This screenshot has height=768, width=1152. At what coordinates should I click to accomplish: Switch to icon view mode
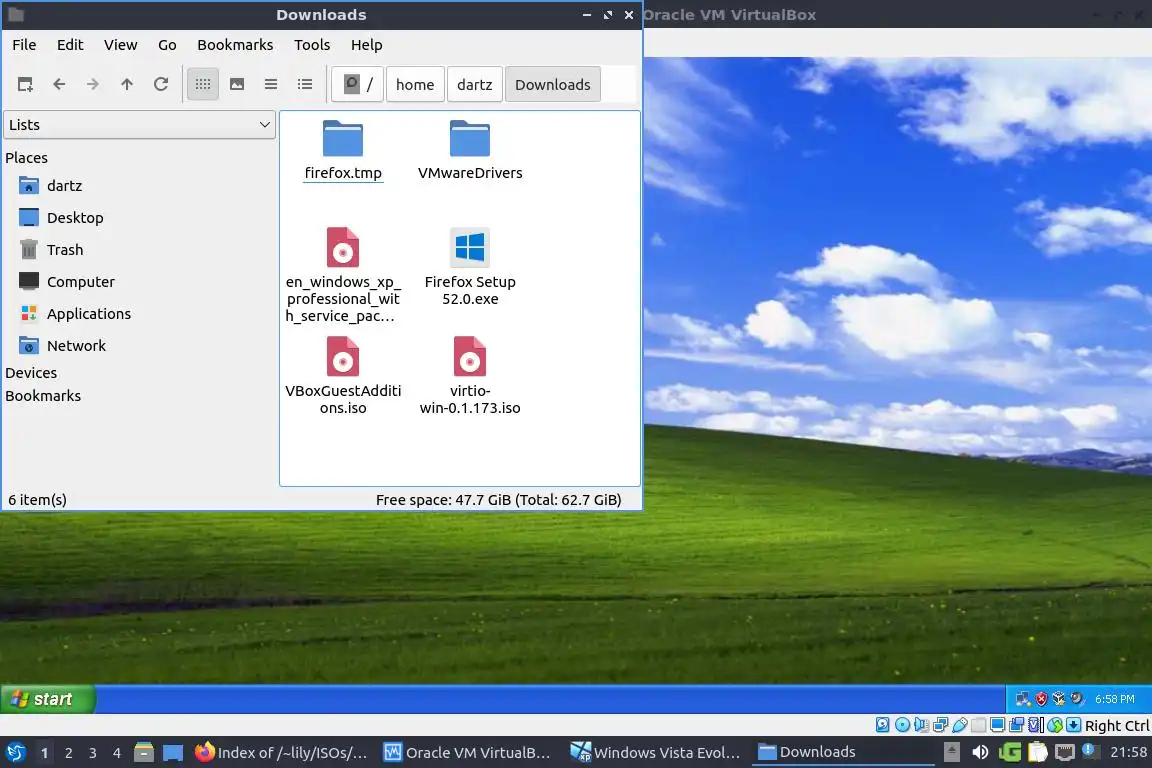click(203, 85)
